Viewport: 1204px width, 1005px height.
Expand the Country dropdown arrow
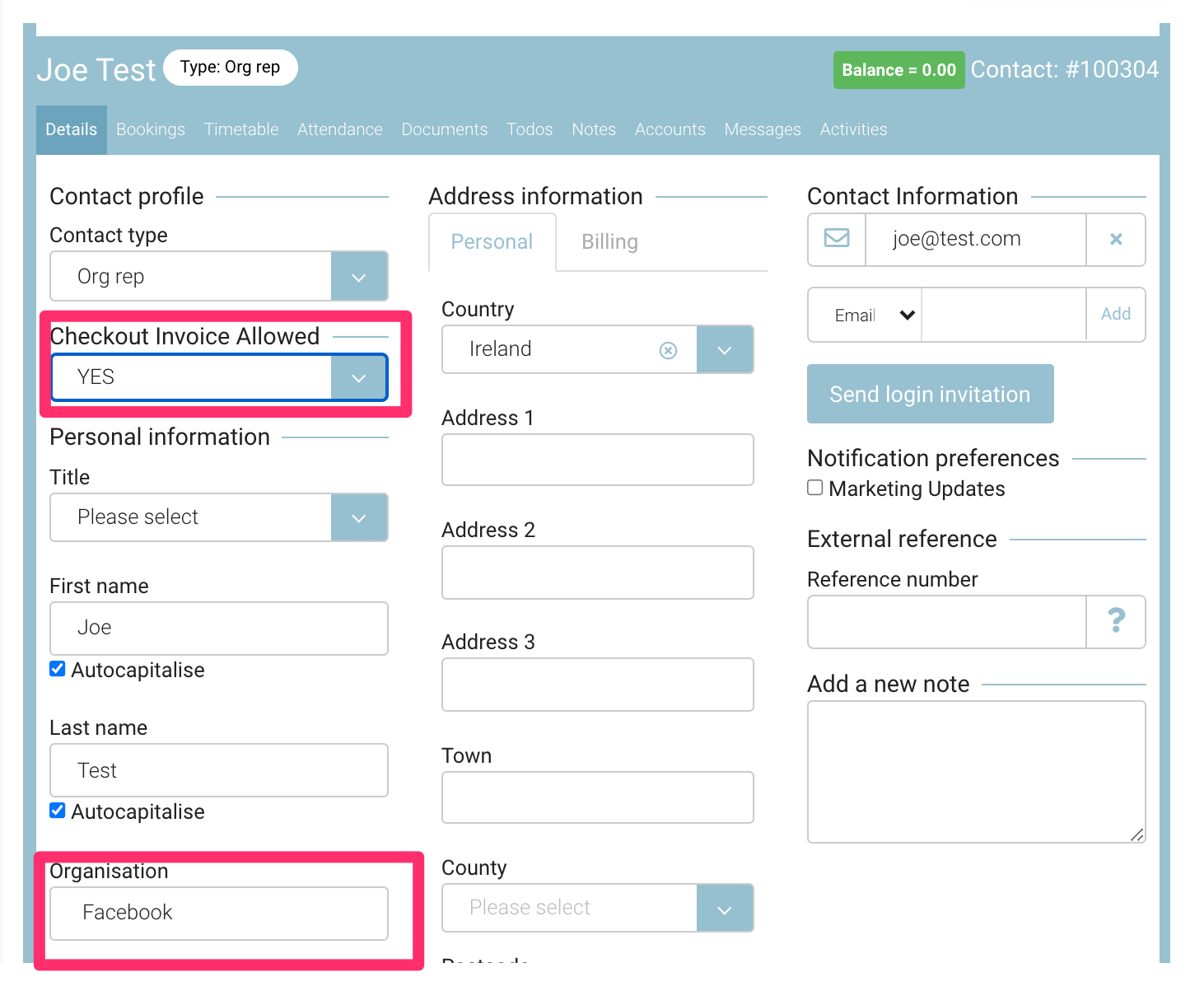(725, 350)
